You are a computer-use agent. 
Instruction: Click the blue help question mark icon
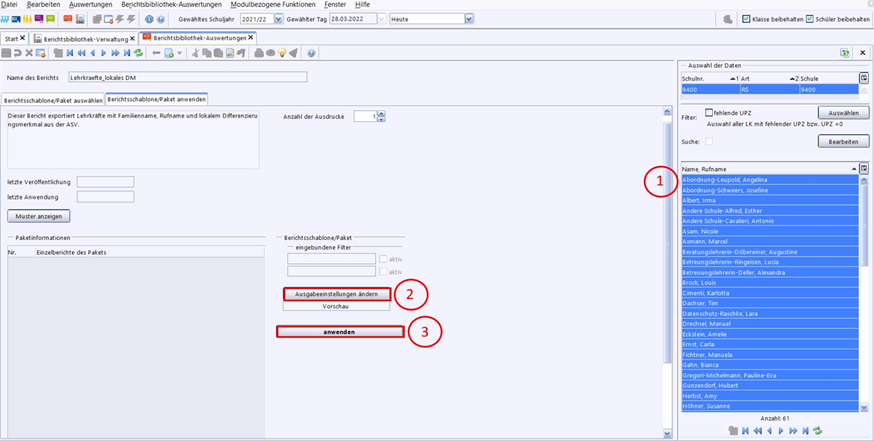tap(312, 53)
